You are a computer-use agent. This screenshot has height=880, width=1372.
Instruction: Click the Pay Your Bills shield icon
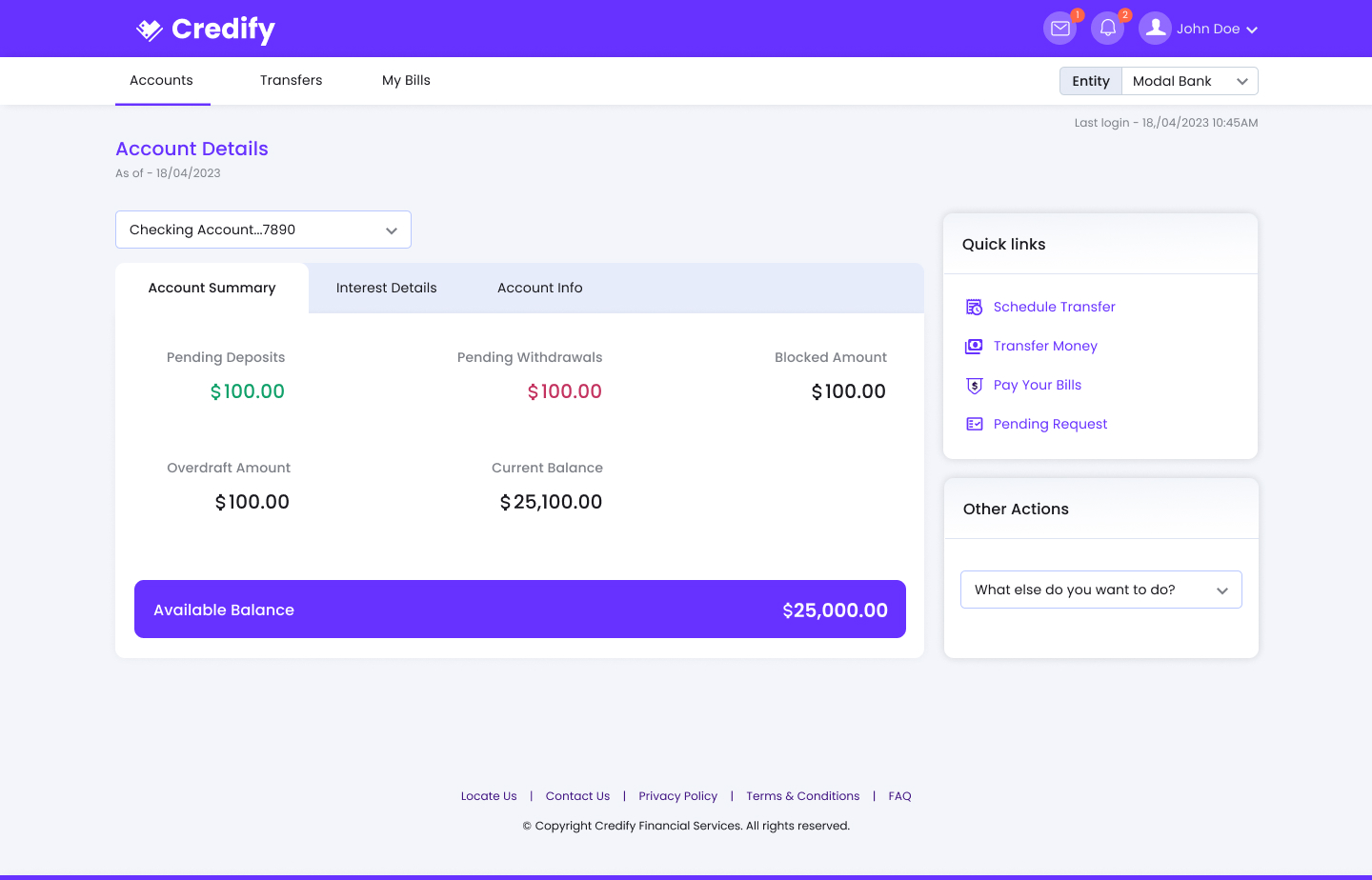point(974,386)
